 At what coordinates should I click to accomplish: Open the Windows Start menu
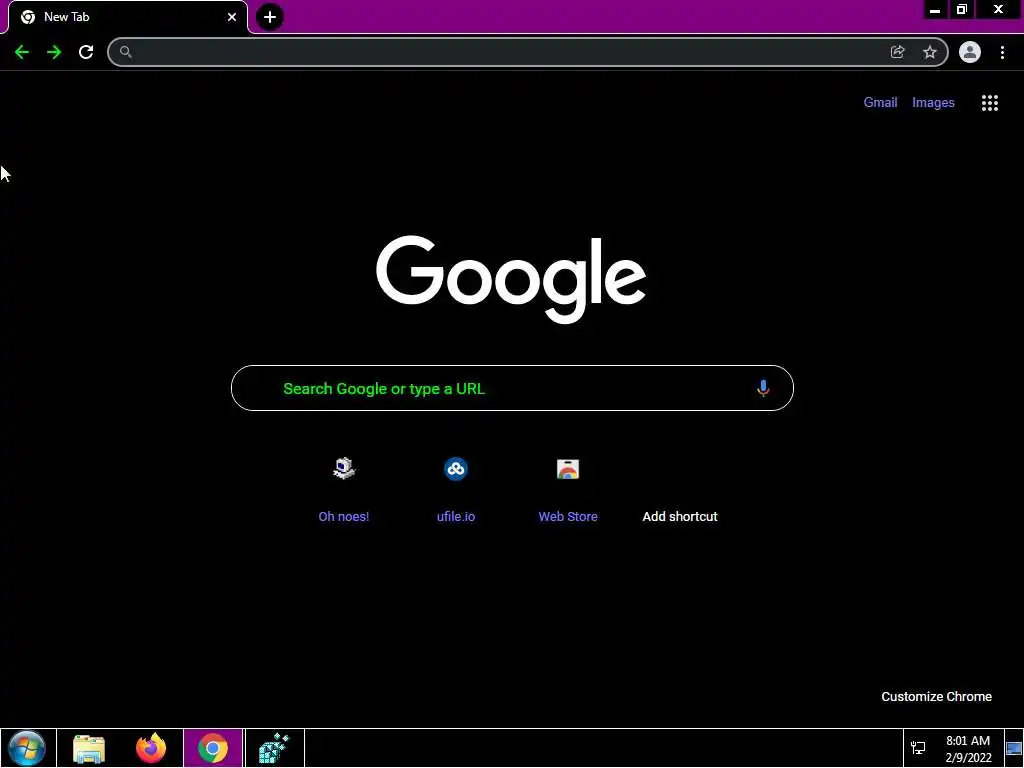coord(27,748)
